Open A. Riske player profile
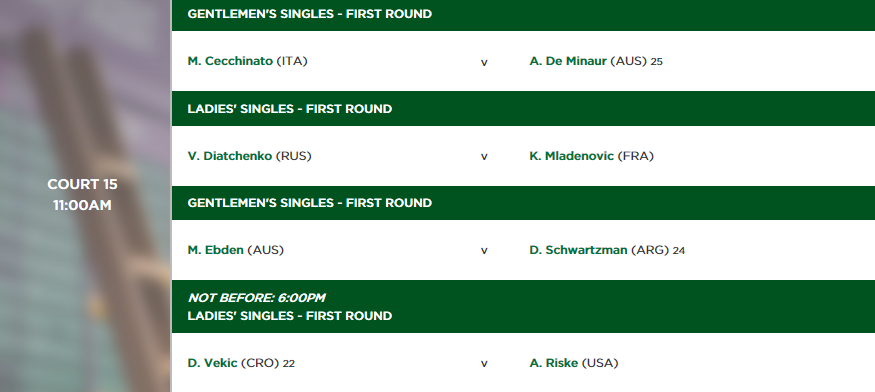Image resolution: width=875 pixels, height=392 pixels. (x=553, y=363)
